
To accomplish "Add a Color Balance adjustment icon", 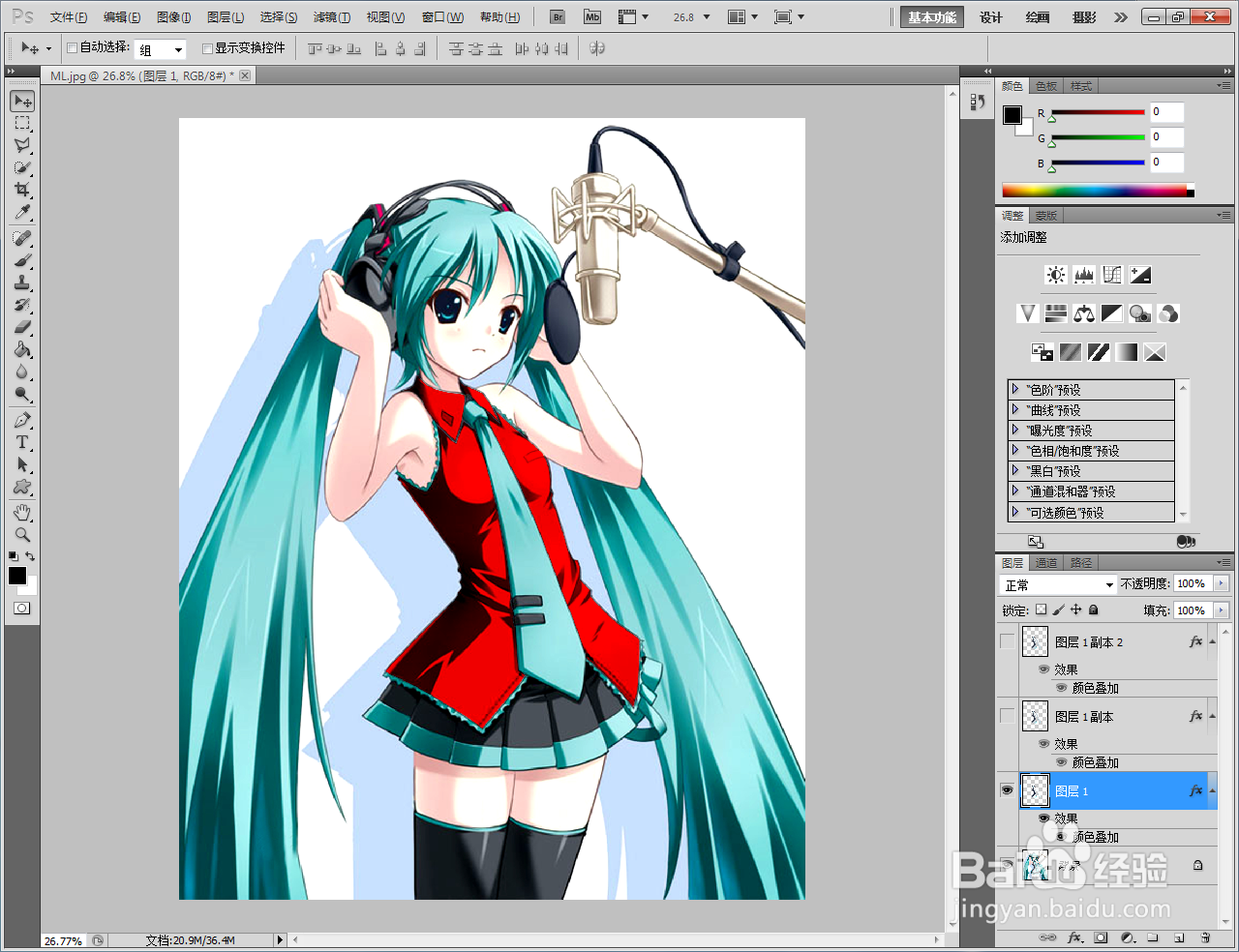I will (x=1084, y=313).
